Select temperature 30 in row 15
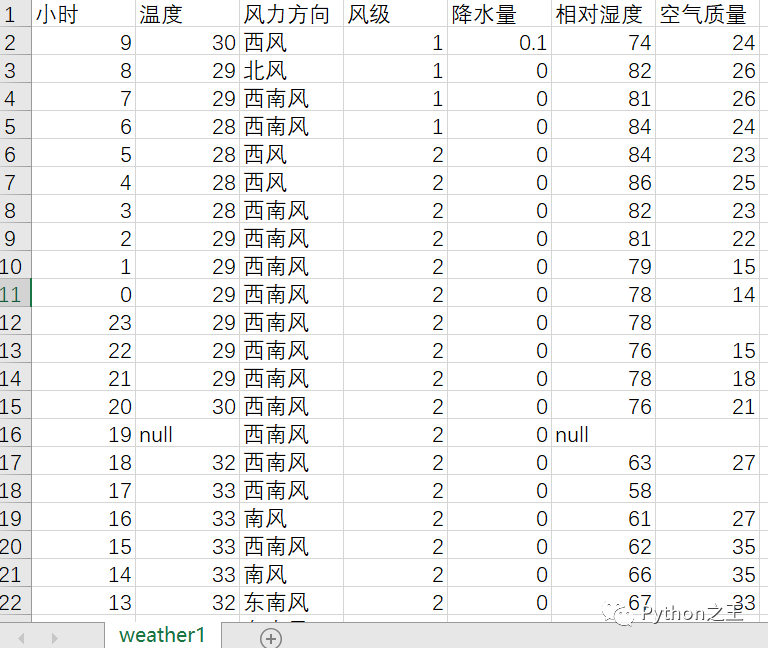The height and width of the screenshot is (648, 768). point(188,407)
